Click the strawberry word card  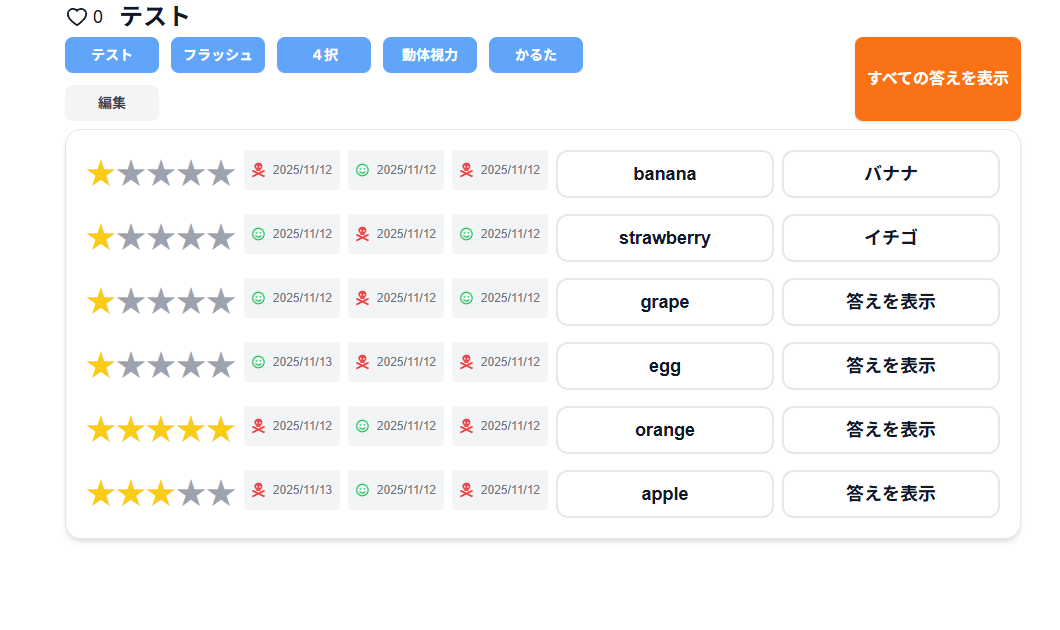[x=665, y=238]
